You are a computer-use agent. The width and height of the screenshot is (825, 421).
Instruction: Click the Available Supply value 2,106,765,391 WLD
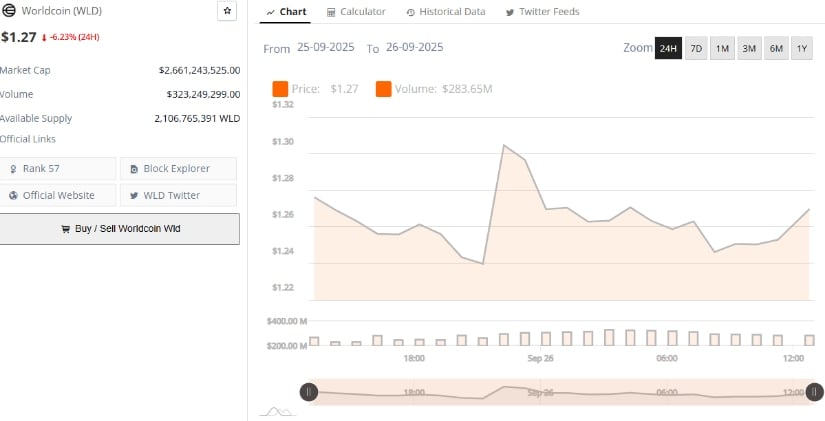coord(197,118)
